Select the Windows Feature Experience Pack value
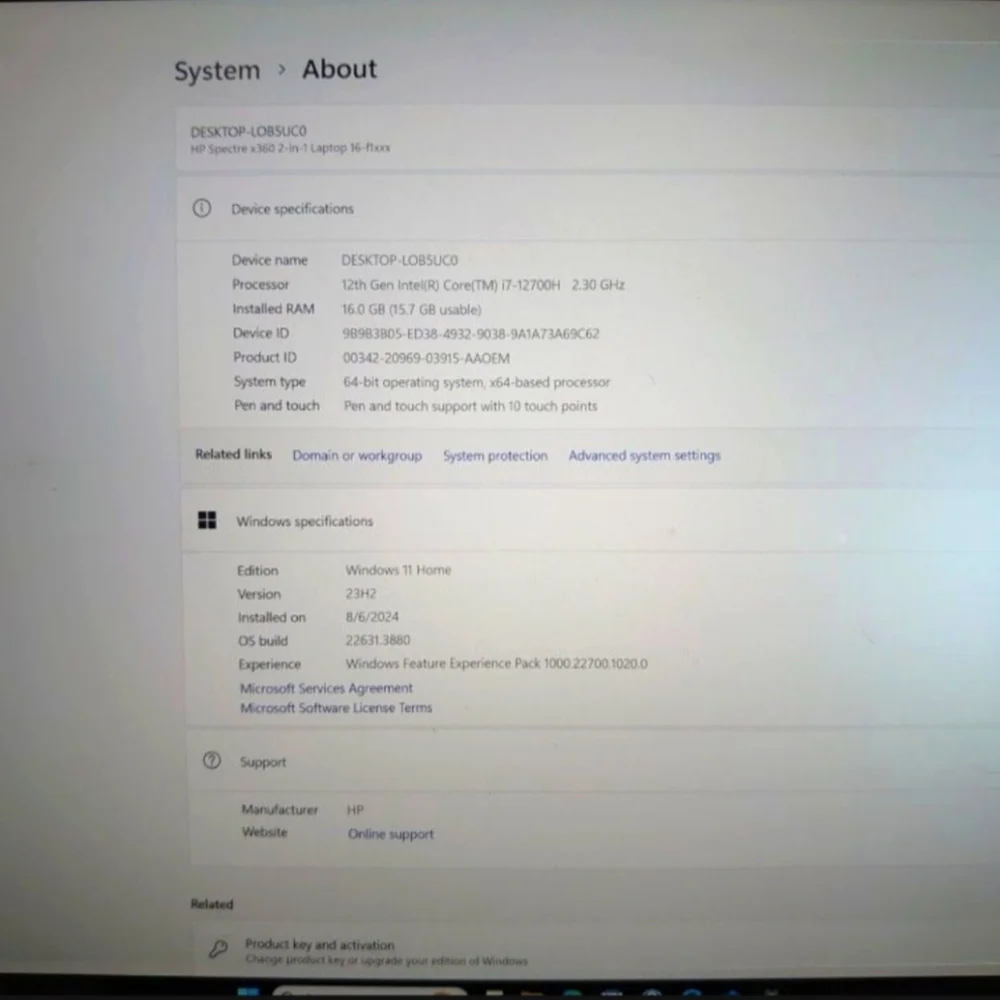The width and height of the screenshot is (1000, 1000). 497,663
